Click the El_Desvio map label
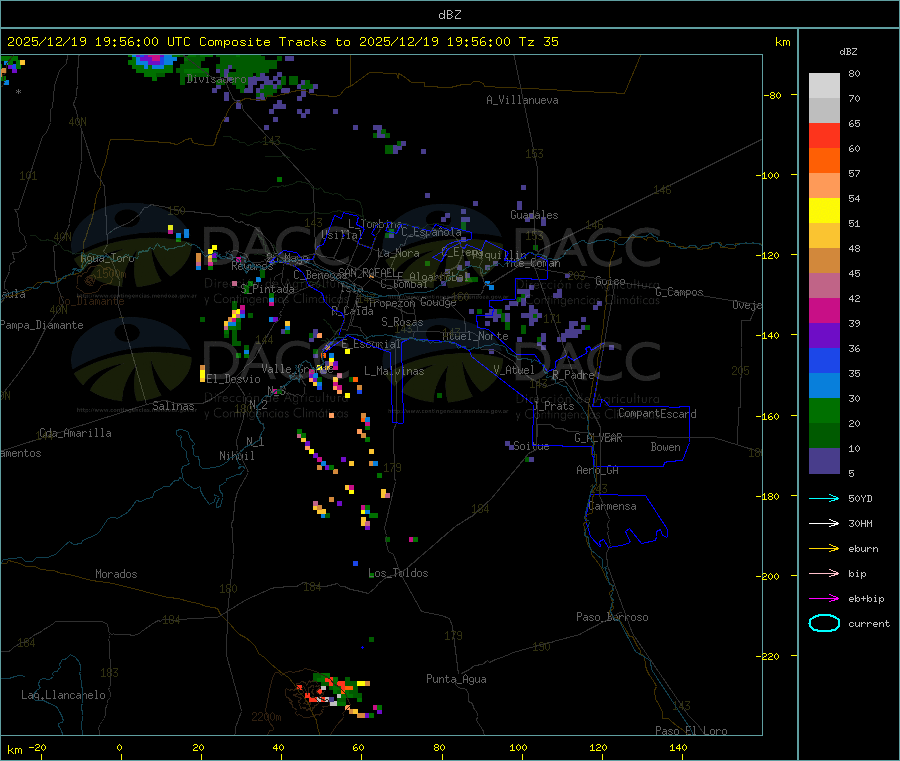Viewport: 900px width, 761px height. [x=234, y=379]
